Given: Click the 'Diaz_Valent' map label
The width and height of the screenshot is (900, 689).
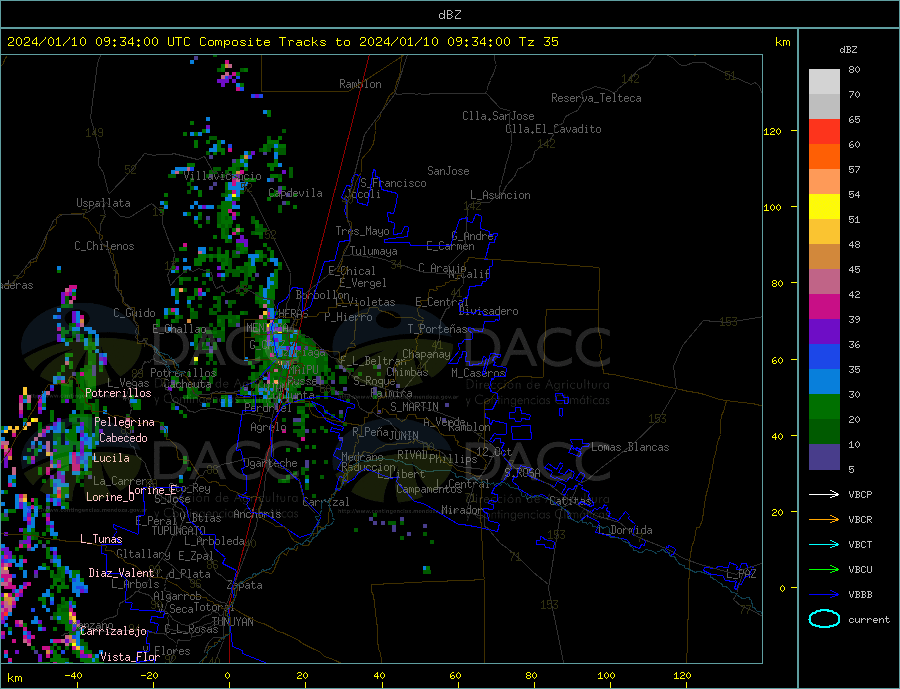Looking at the screenshot, I should (121, 573).
